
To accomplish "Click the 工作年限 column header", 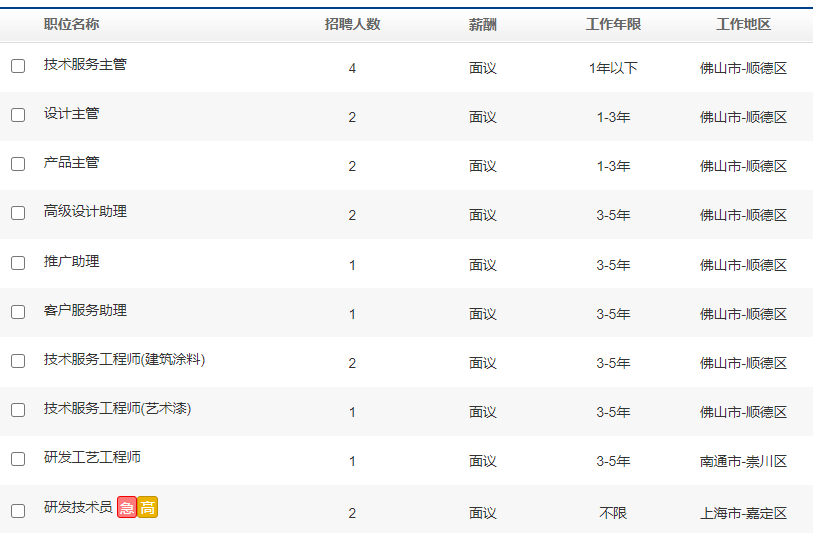I will pos(613,24).
